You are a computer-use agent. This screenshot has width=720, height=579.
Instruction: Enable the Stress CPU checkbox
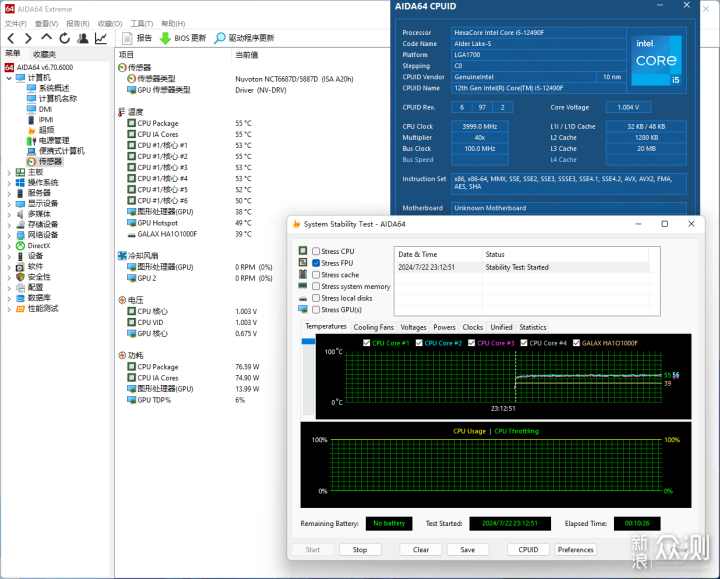(x=316, y=251)
